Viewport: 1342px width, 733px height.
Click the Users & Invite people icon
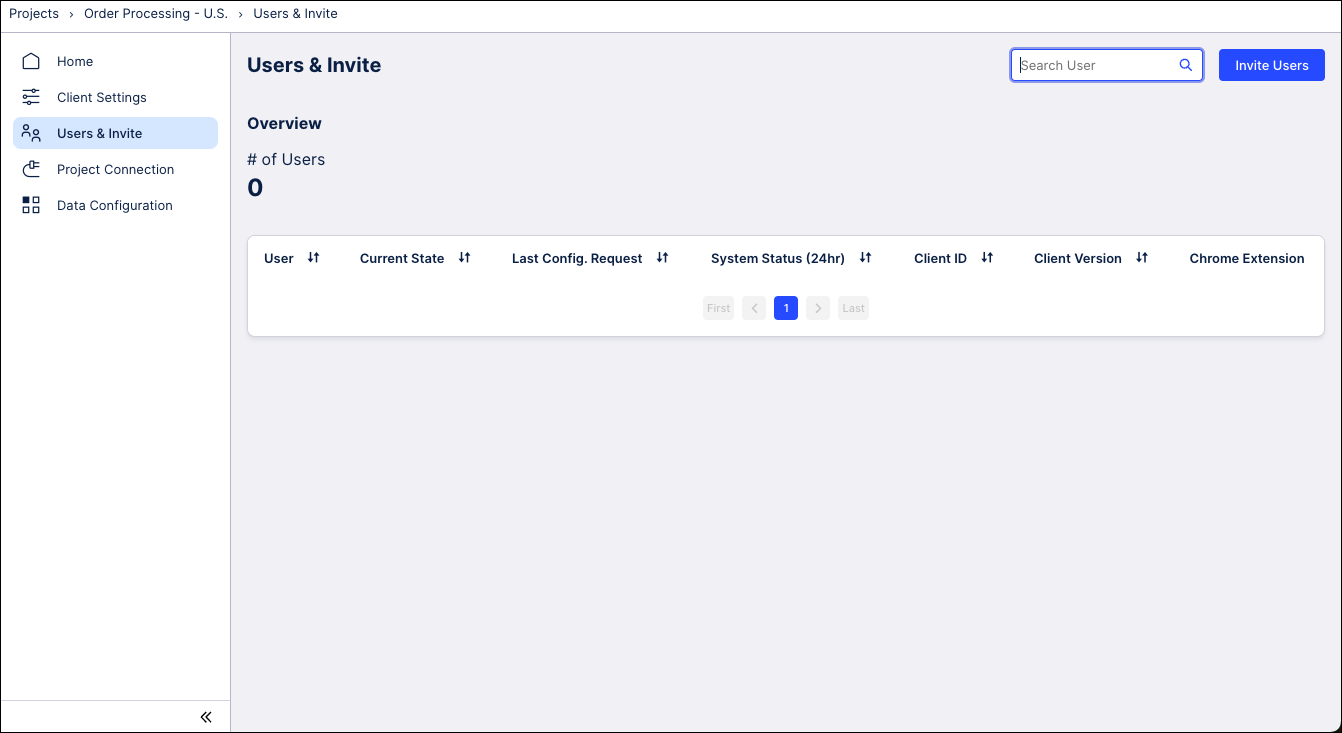31,133
